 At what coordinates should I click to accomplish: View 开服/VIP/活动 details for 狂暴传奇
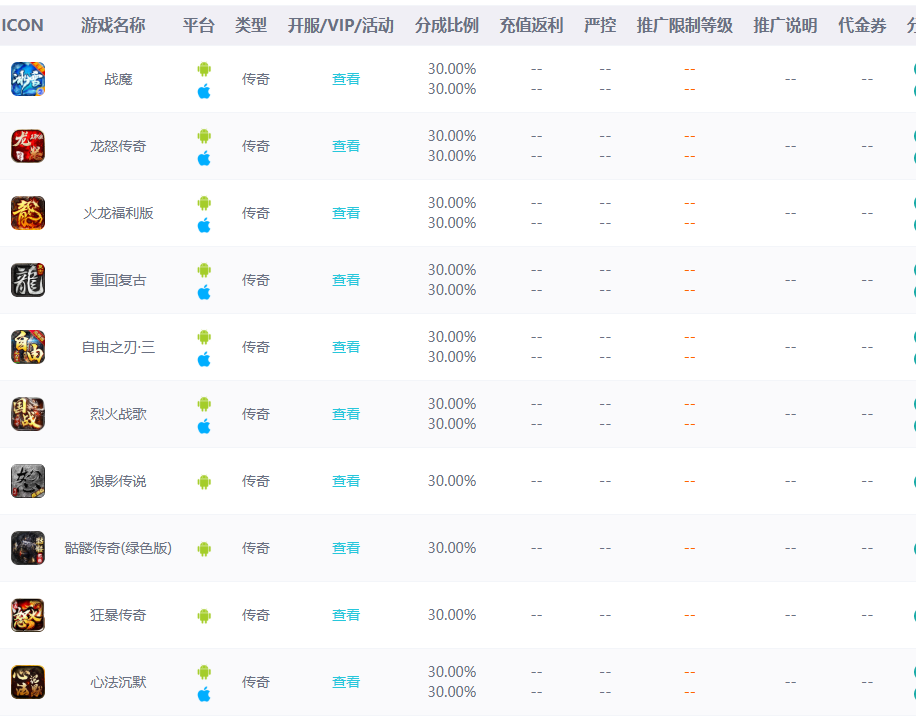tap(346, 615)
